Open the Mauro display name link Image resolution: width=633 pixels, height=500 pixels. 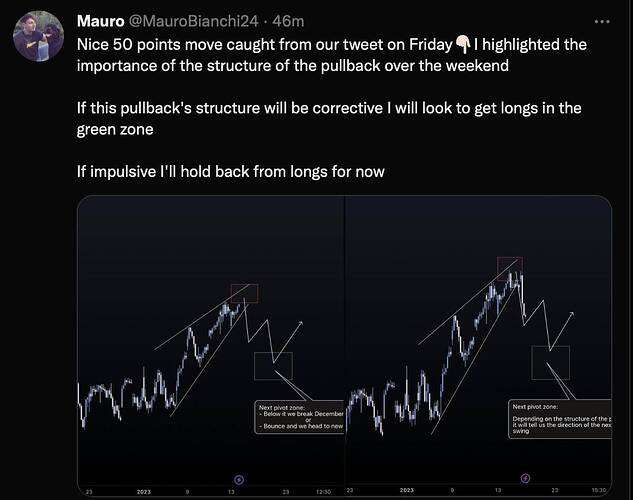pyautogui.click(x=101, y=21)
